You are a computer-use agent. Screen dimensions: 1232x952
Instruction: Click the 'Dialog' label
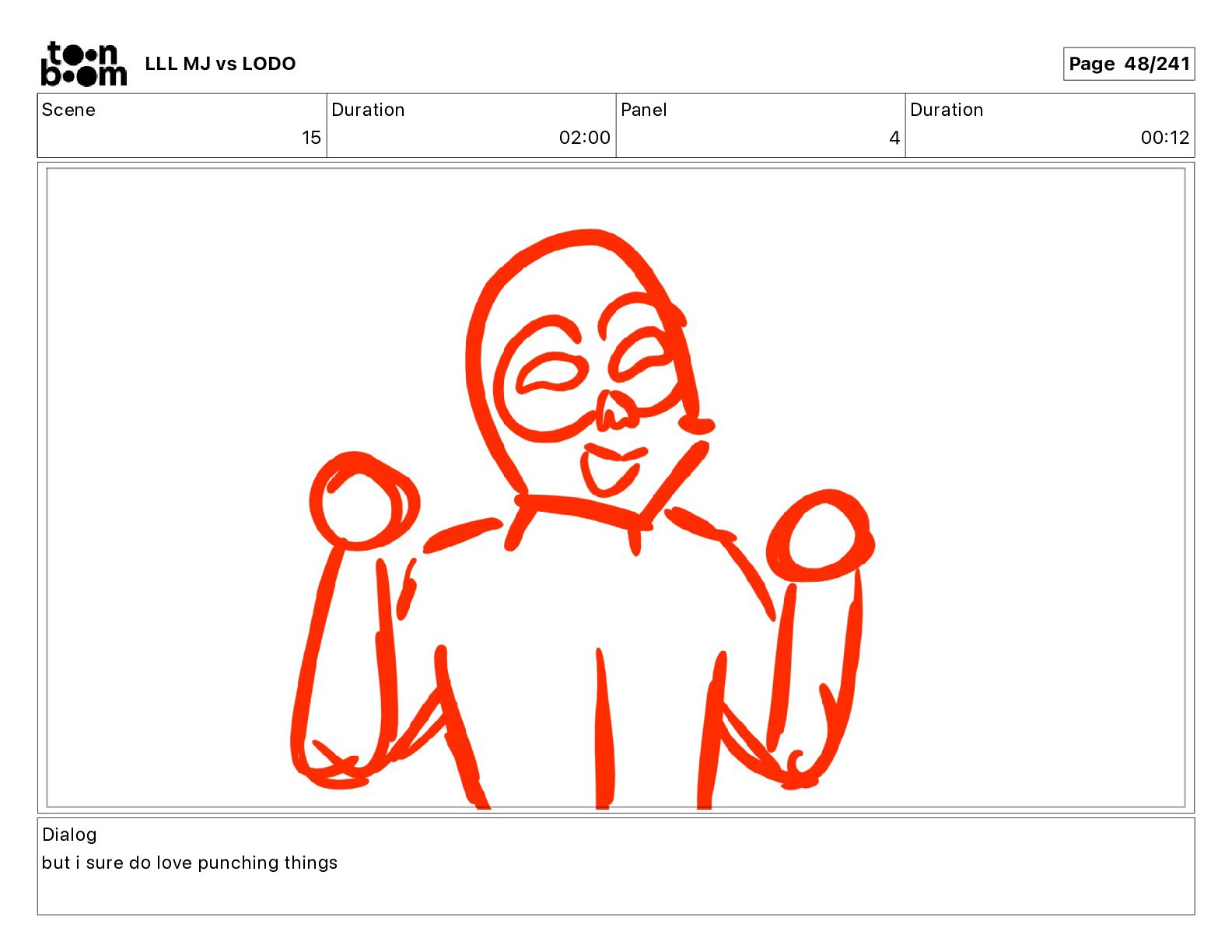click(x=69, y=835)
